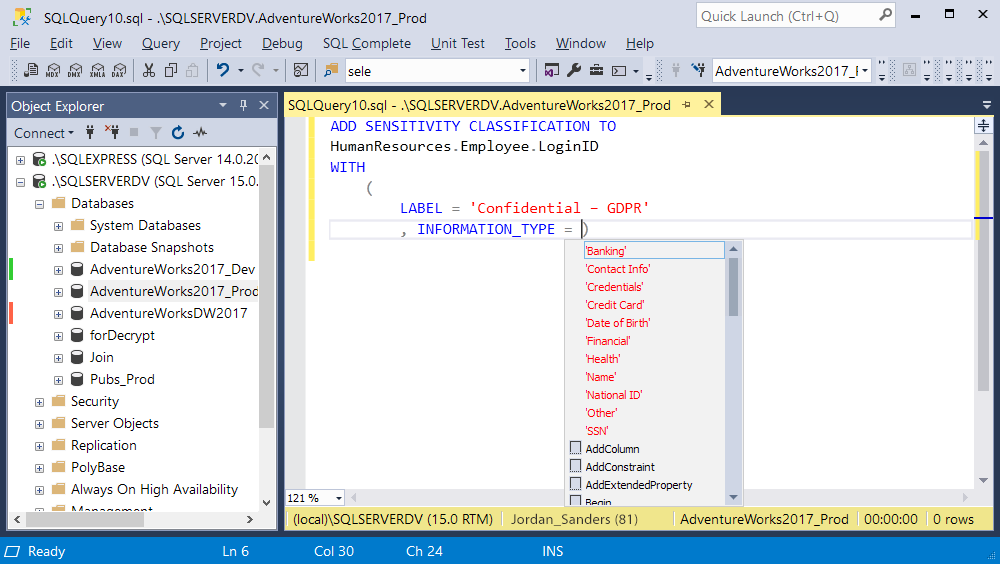Click the suggestion list scrollbar thumb

click(733, 287)
